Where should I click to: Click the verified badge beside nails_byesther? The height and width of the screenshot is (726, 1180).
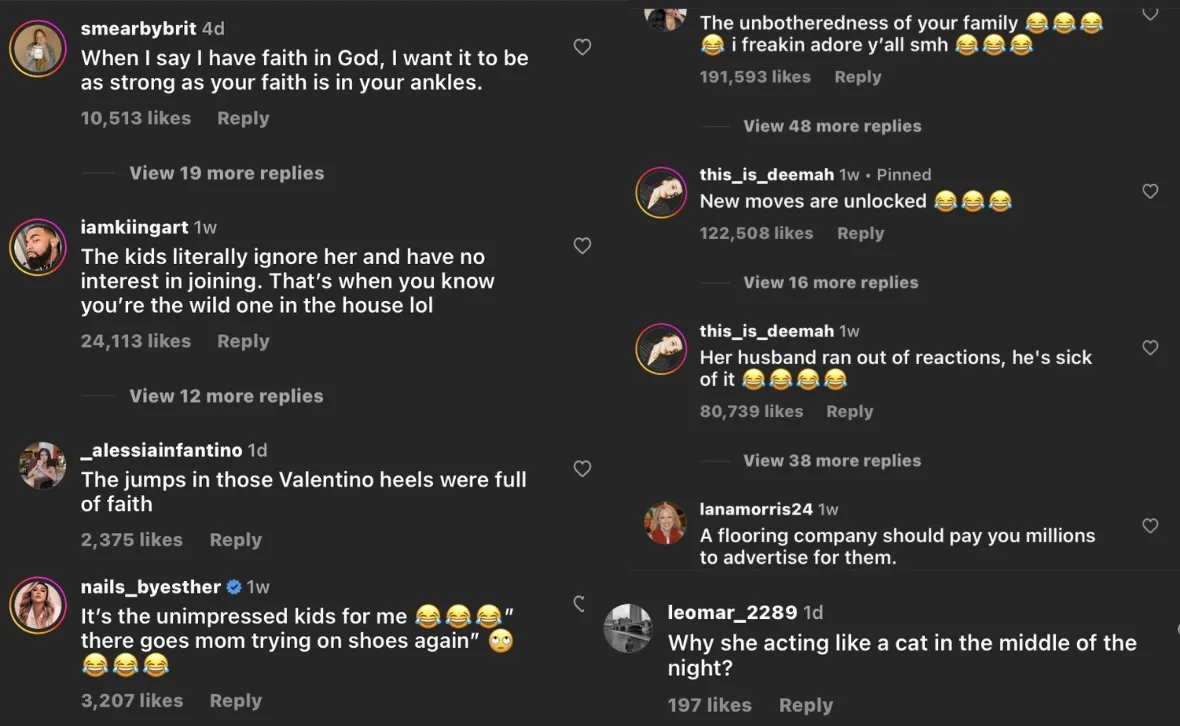(234, 587)
